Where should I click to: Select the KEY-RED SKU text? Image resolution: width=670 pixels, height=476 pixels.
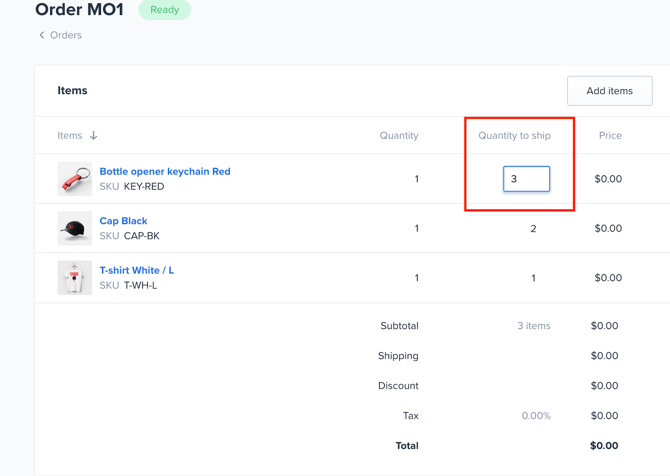[x=144, y=186]
